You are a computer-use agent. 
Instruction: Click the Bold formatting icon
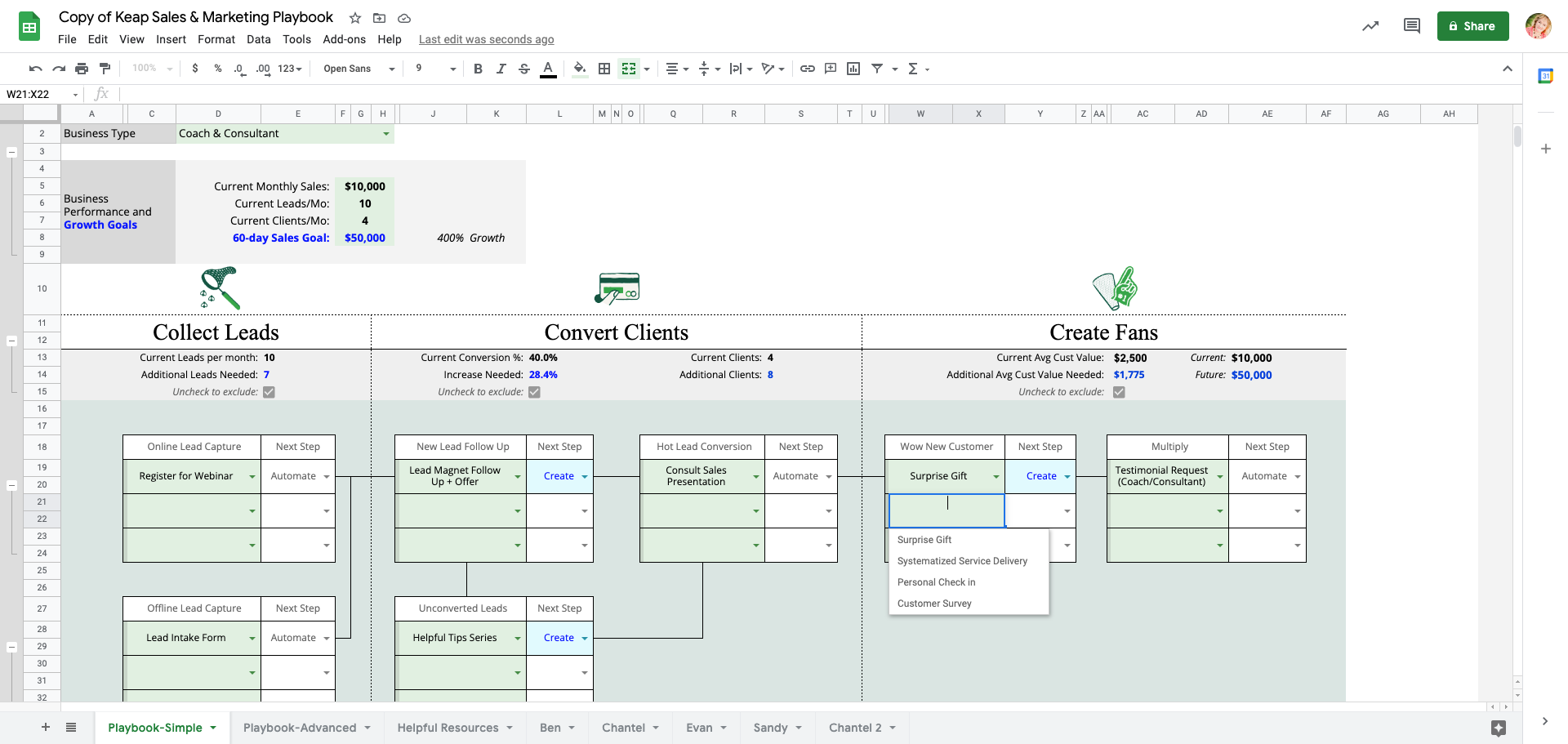click(x=478, y=69)
